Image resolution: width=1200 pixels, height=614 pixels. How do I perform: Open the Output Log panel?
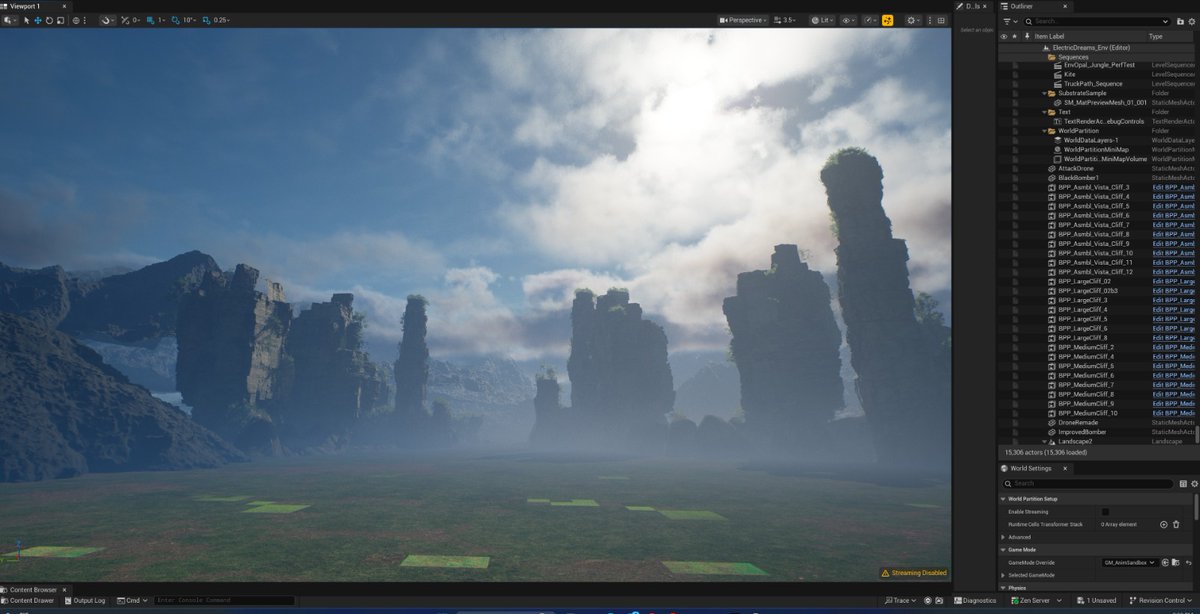[x=88, y=601]
